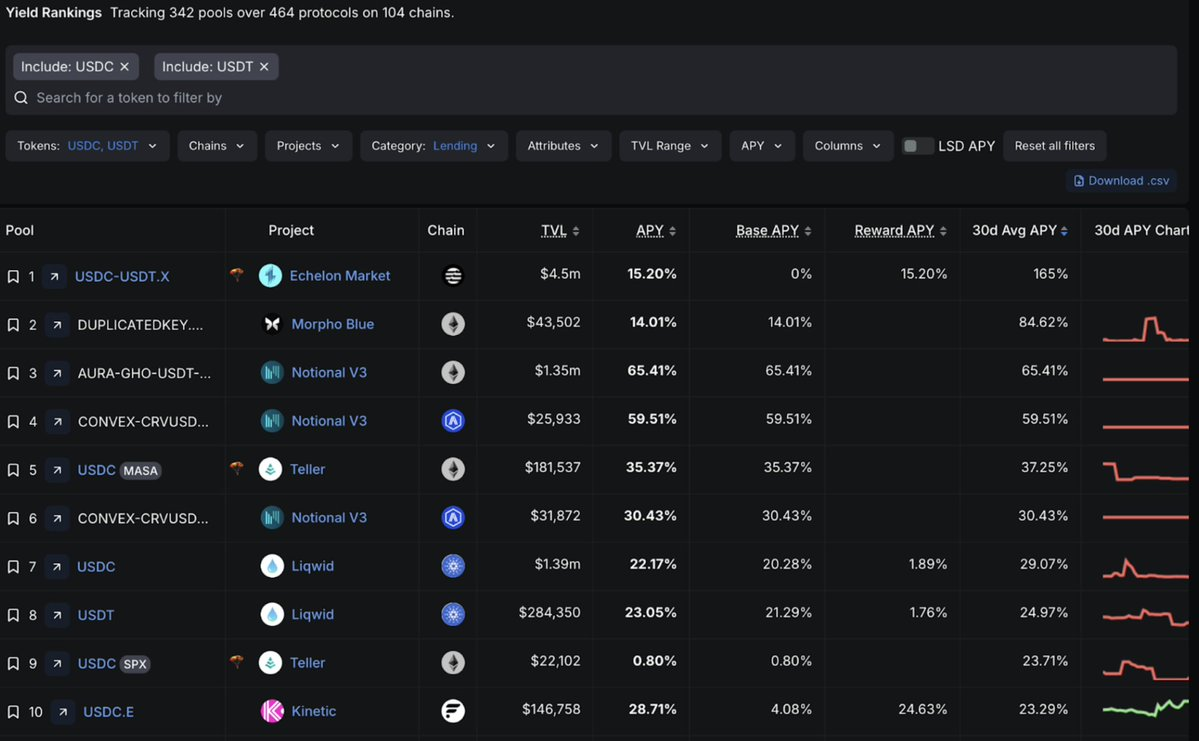
Task: Expand the Columns dropdown
Action: pos(848,145)
